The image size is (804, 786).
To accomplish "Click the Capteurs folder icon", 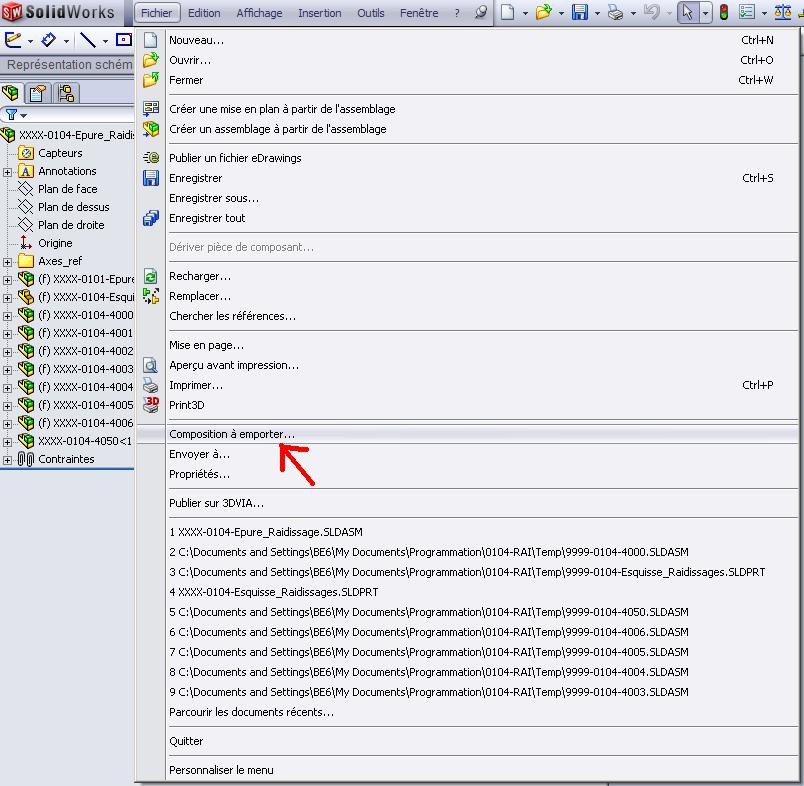I will 25,153.
